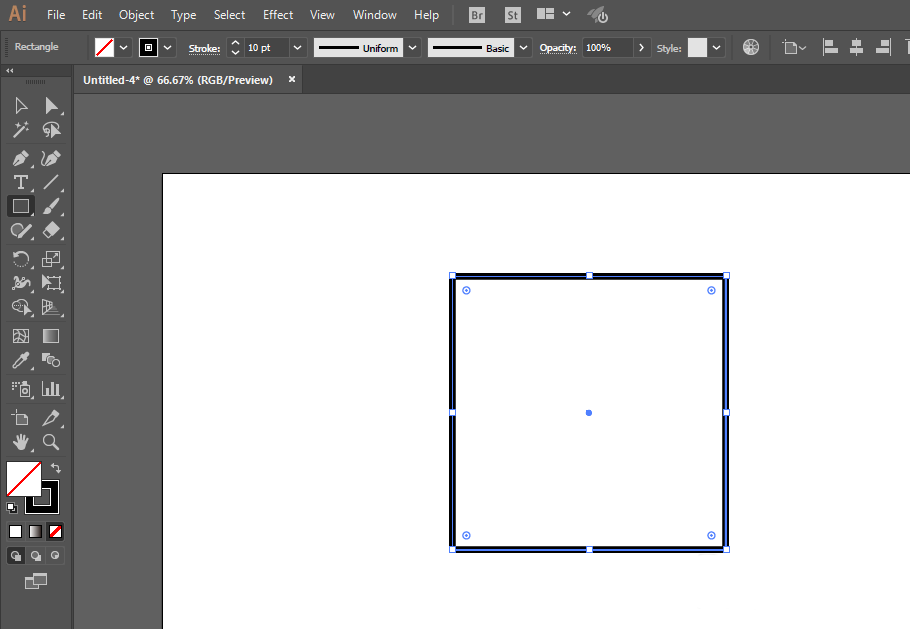Screen dimensions: 910x629
Task: Swap the fill and stroke colors
Action: click(56, 467)
